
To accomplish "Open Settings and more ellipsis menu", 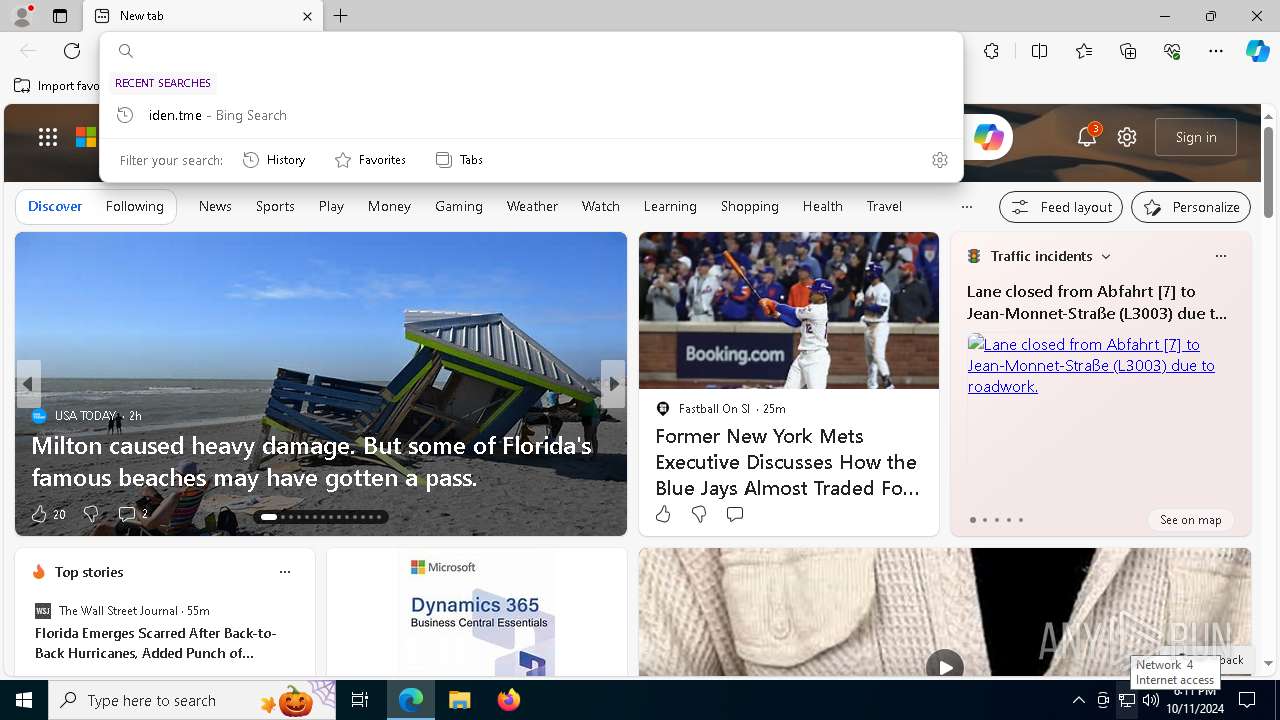I will (1216, 51).
